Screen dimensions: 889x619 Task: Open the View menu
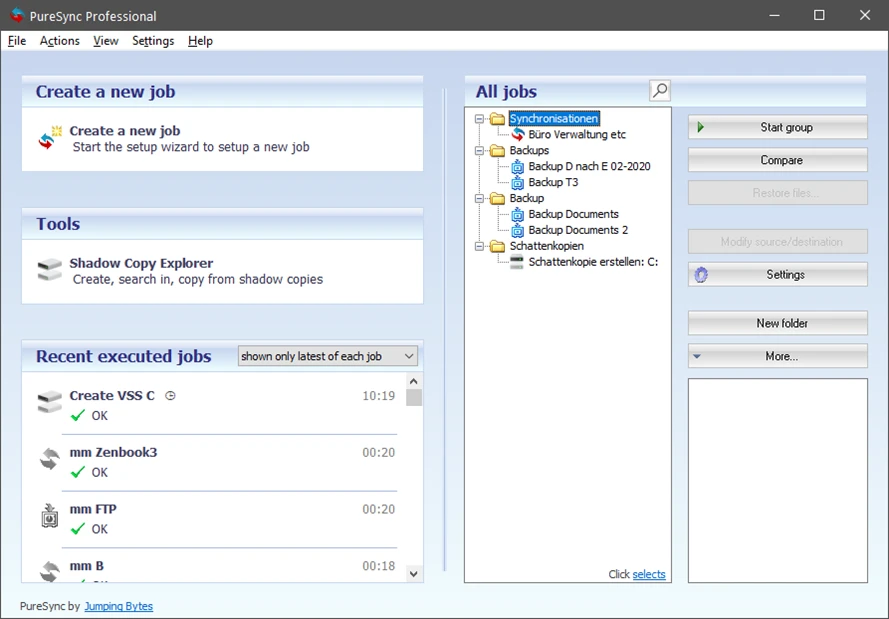(105, 41)
